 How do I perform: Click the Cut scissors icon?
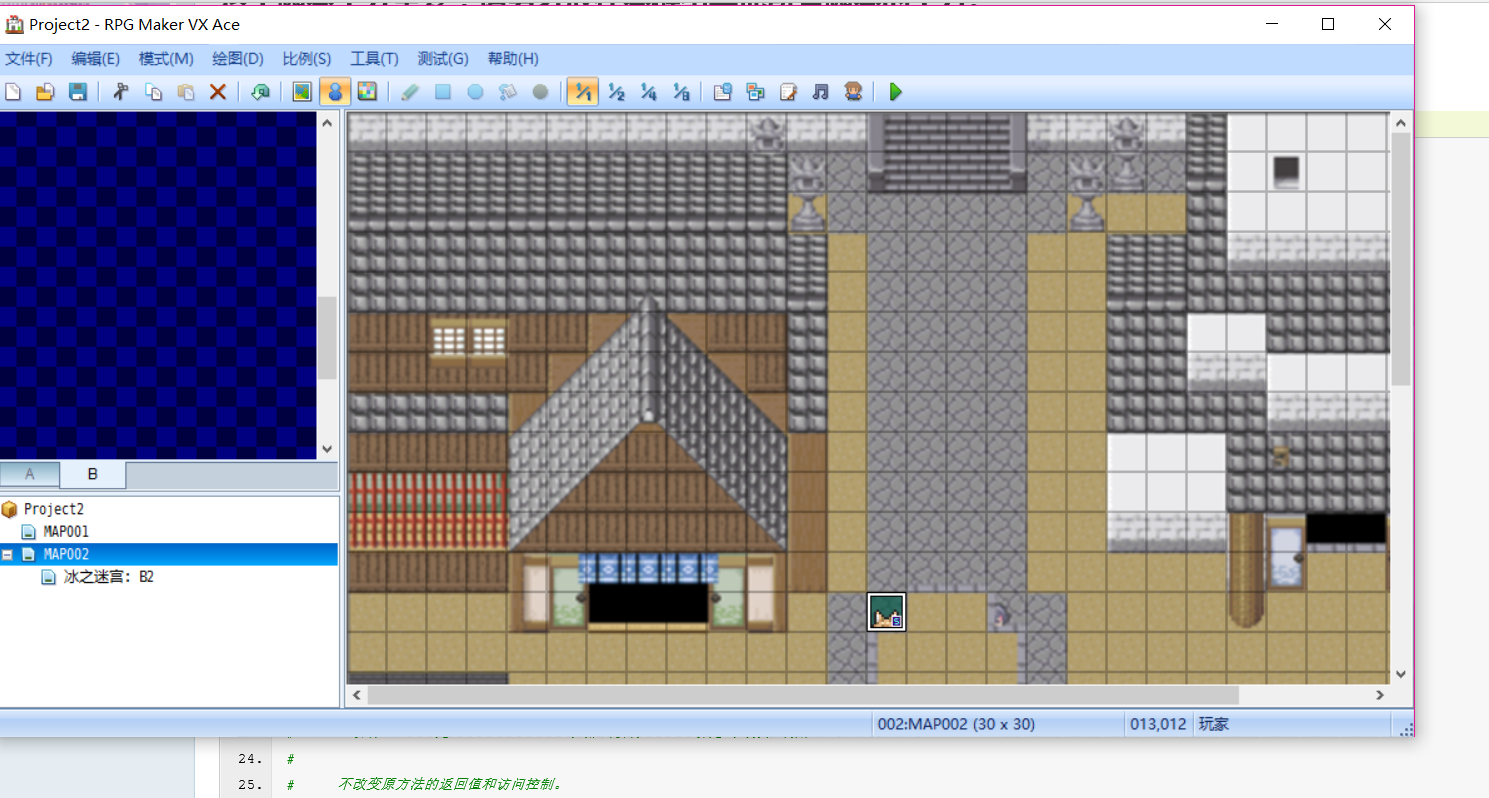tap(121, 92)
